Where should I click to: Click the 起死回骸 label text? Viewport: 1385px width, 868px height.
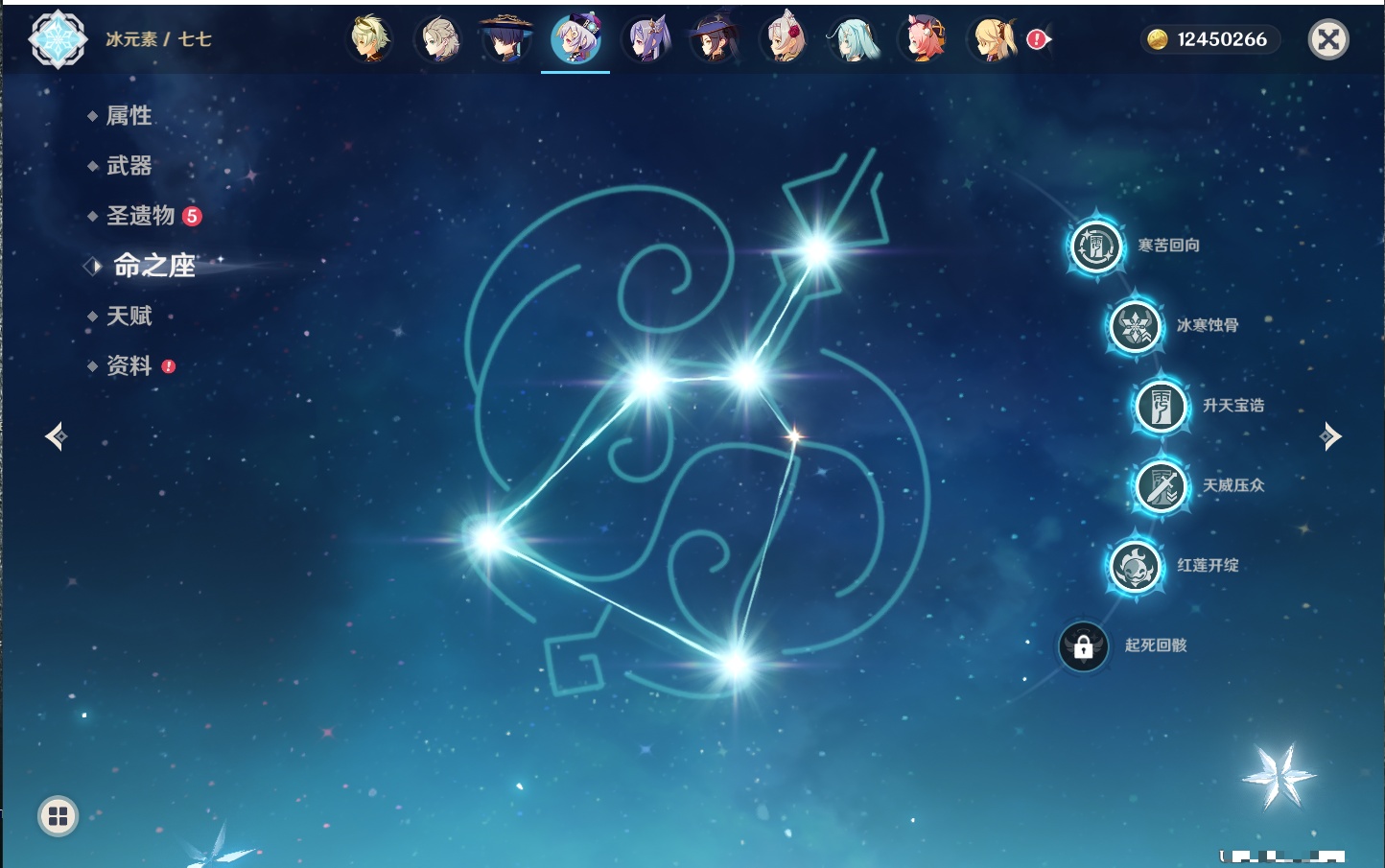coord(1156,645)
